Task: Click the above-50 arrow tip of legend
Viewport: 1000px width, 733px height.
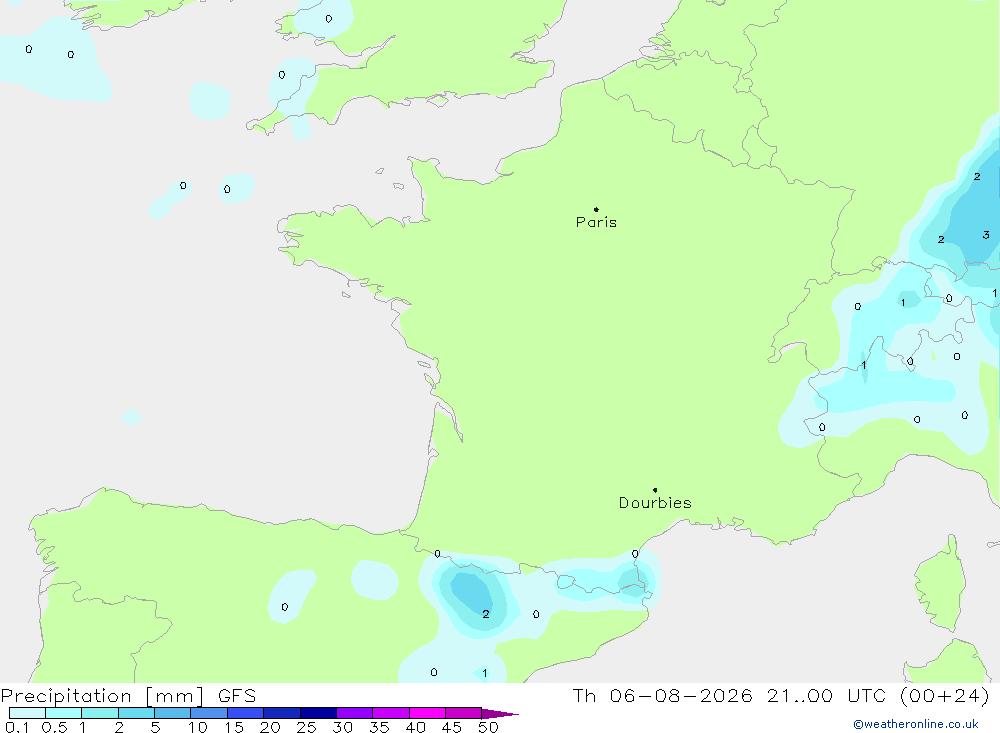Action: [500, 713]
